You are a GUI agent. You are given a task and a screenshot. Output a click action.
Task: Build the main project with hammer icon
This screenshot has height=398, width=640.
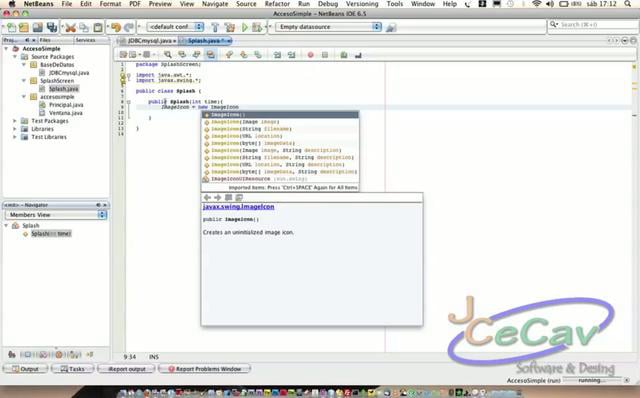tap(215, 27)
